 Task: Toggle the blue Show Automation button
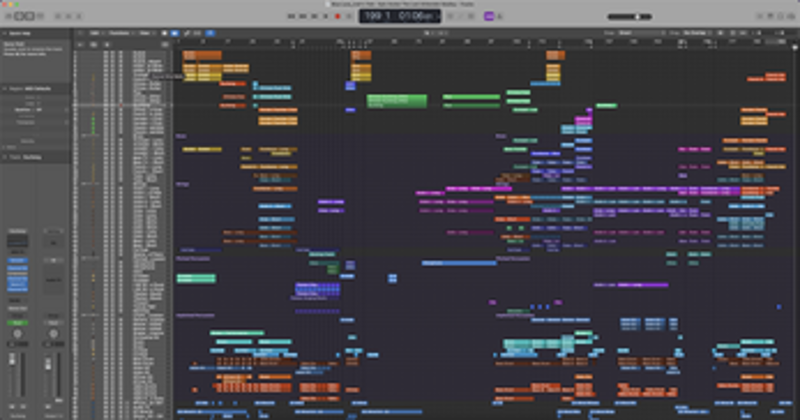point(175,33)
